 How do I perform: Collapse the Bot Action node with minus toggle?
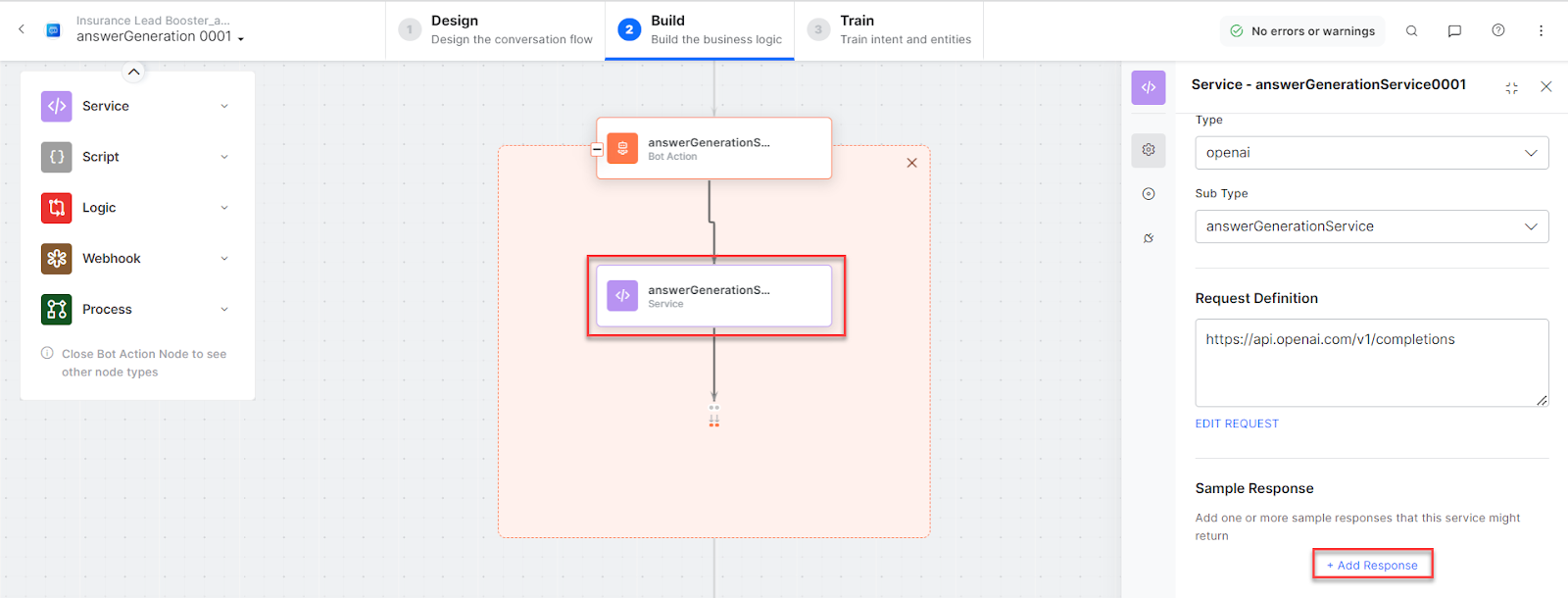click(x=597, y=150)
